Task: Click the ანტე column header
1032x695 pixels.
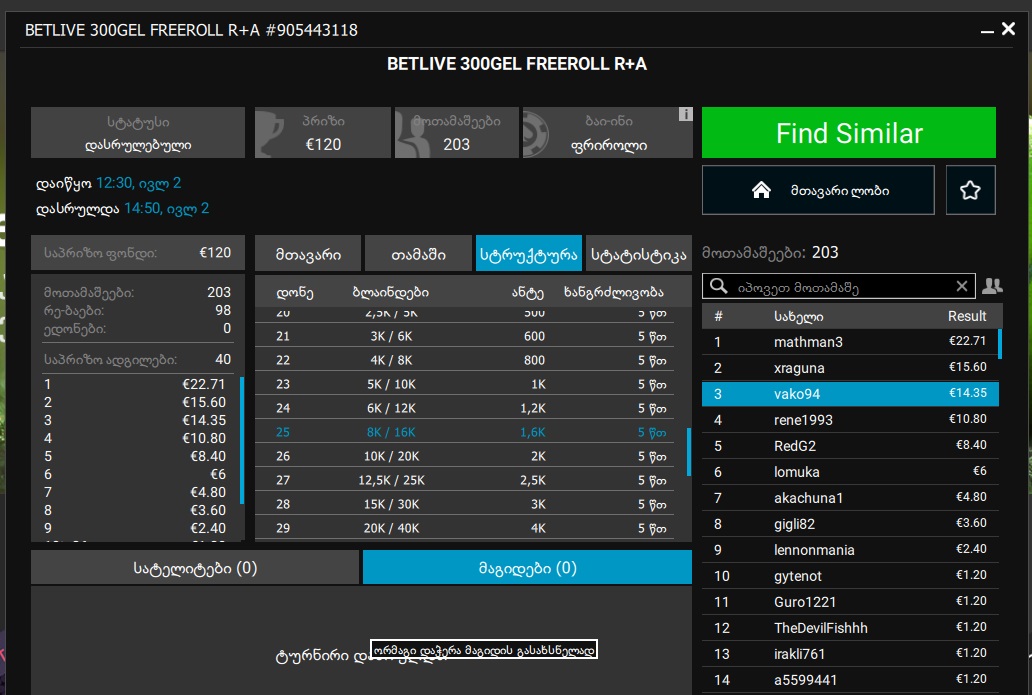Action: coord(528,292)
